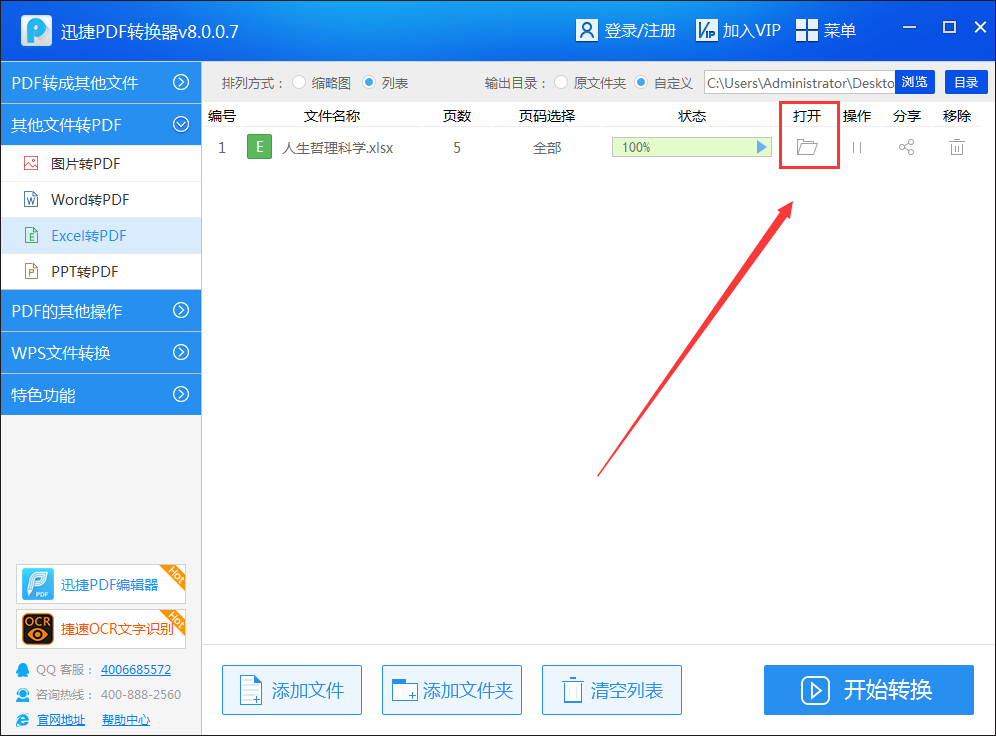
Task: Click the 添加文件夹 button
Action: [452, 690]
